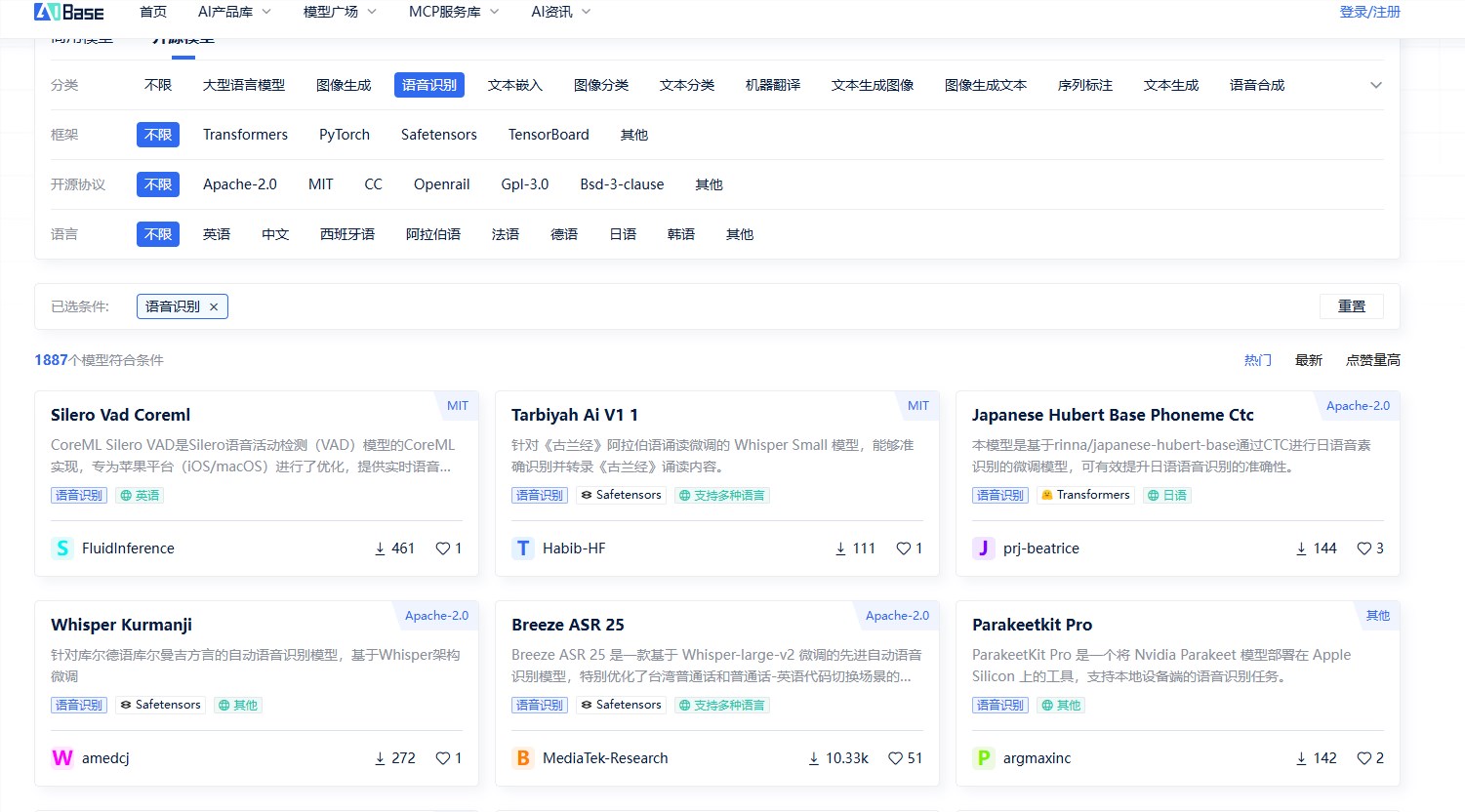Viewport: 1465px width, 812px height.
Task: Click heart icon on Tarbiyah Ai V1 1 card
Action: 903,548
